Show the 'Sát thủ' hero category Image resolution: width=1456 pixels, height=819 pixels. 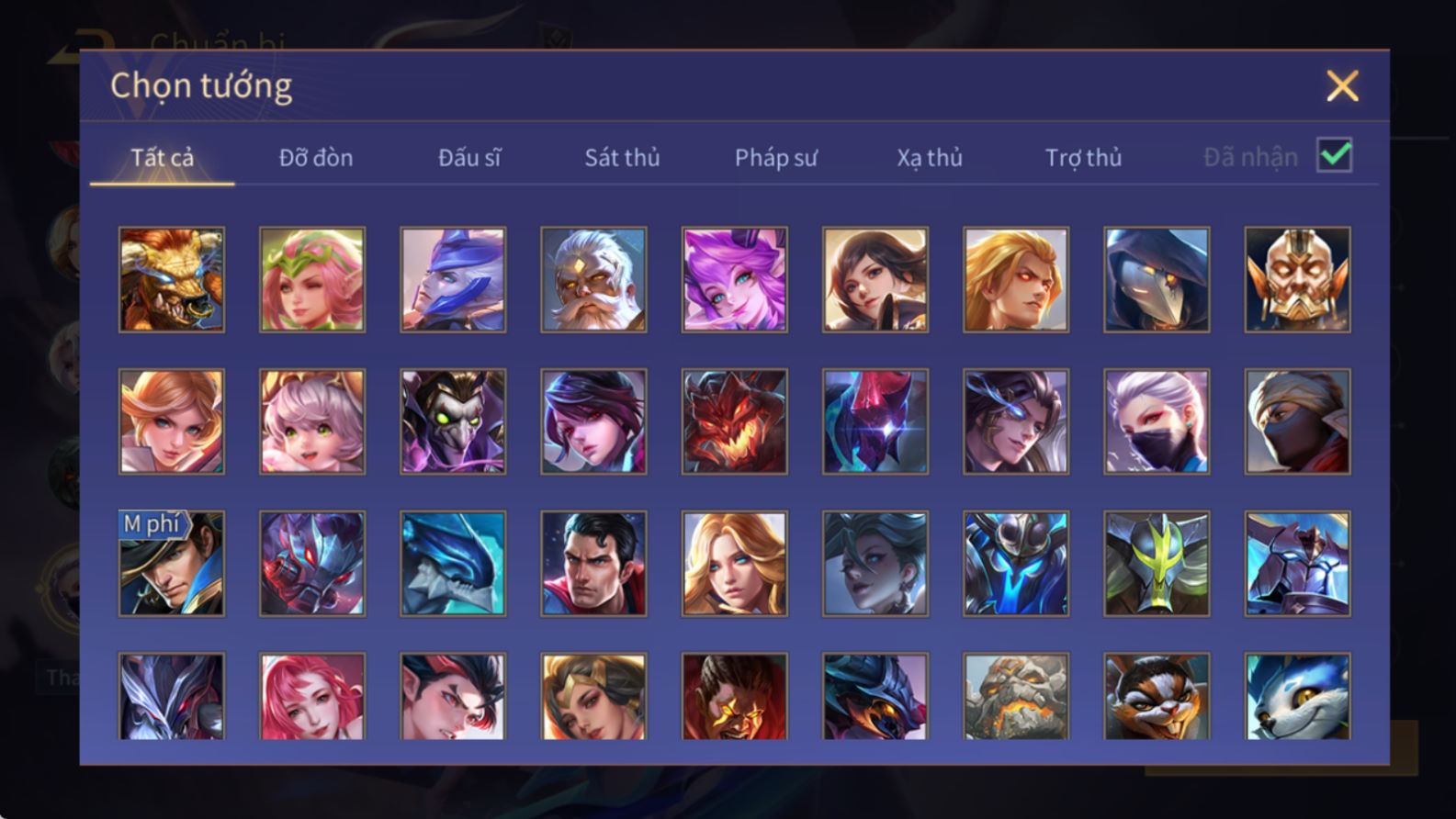[622, 158]
